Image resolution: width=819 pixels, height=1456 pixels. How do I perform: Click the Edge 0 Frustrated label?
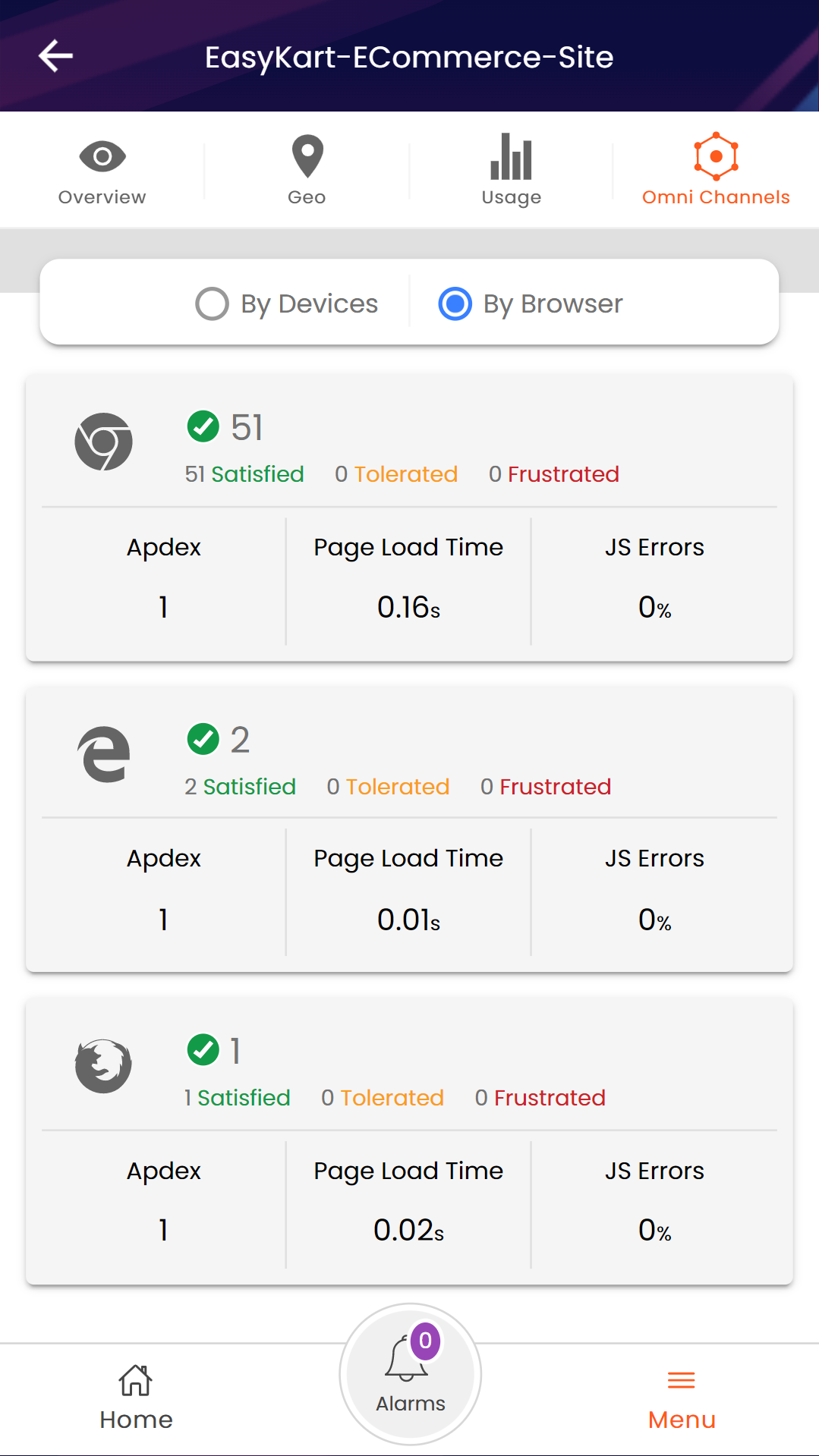coord(546,787)
